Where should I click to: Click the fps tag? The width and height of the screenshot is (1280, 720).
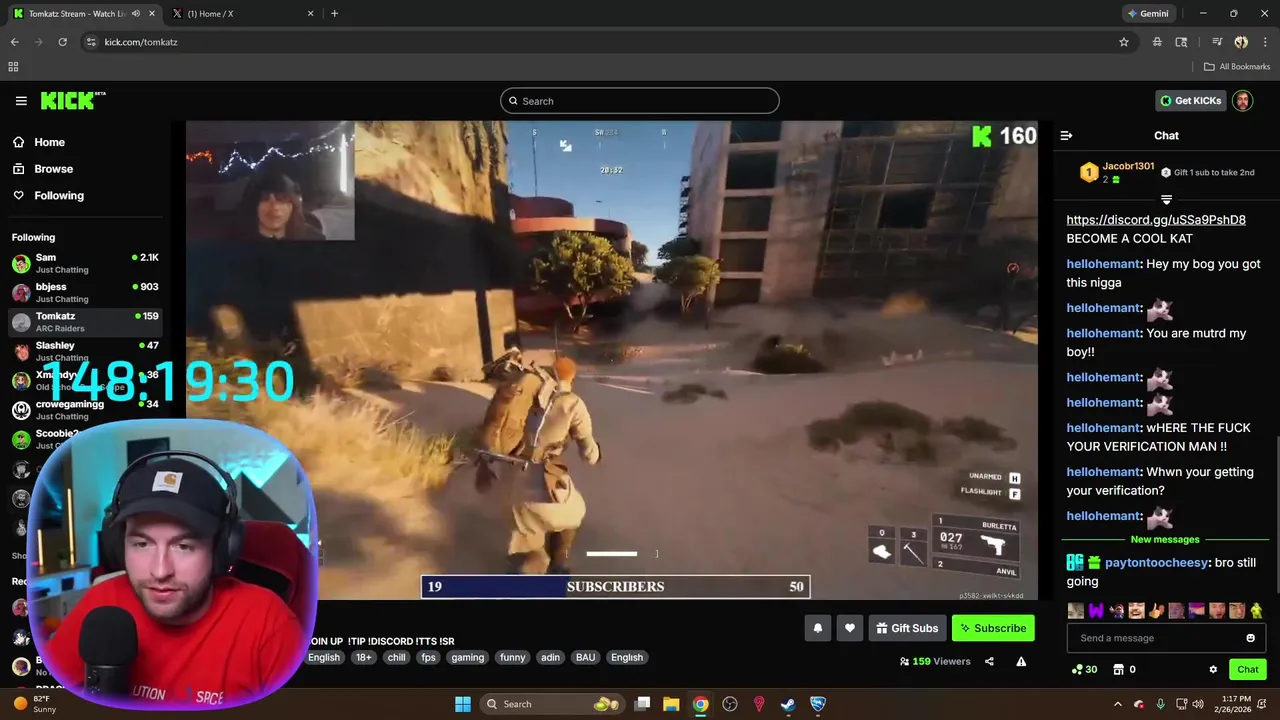pos(428,658)
